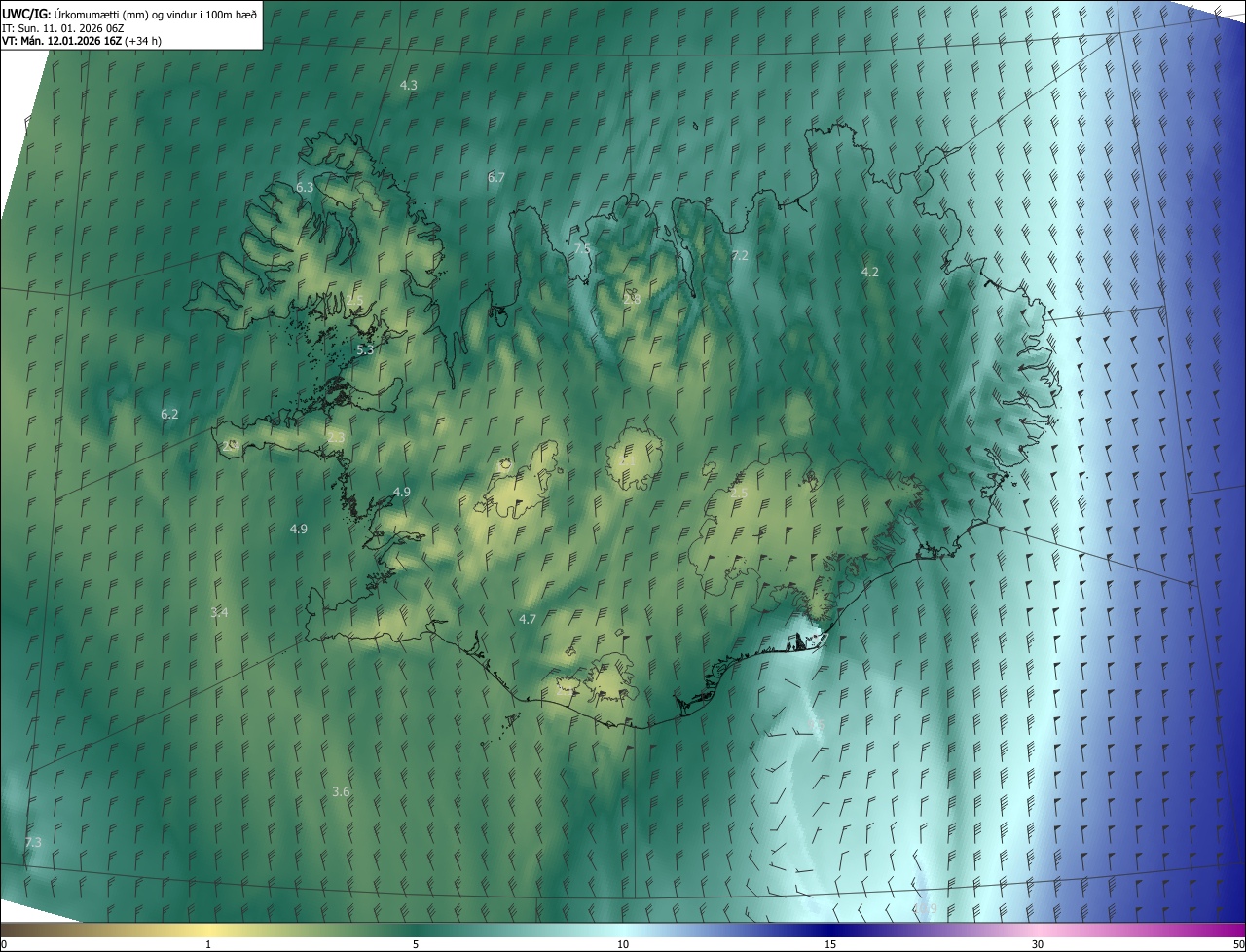Click the valid time 'VT: Mán. 12.01.2026 16Z (+34 h)'
This screenshot has width=1246, height=952.
coord(82,41)
